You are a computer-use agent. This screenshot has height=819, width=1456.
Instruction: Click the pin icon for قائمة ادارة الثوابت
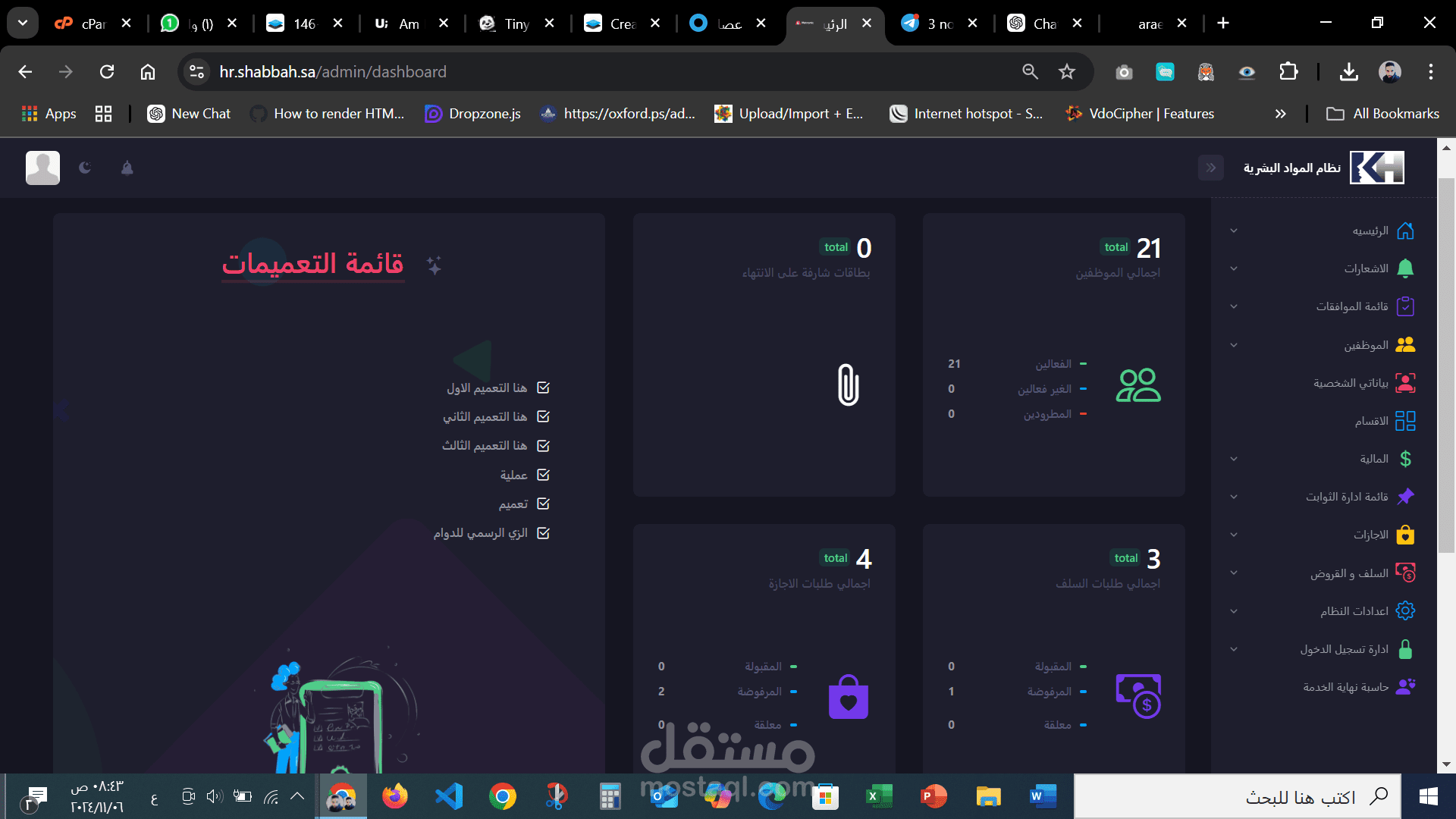(1405, 497)
